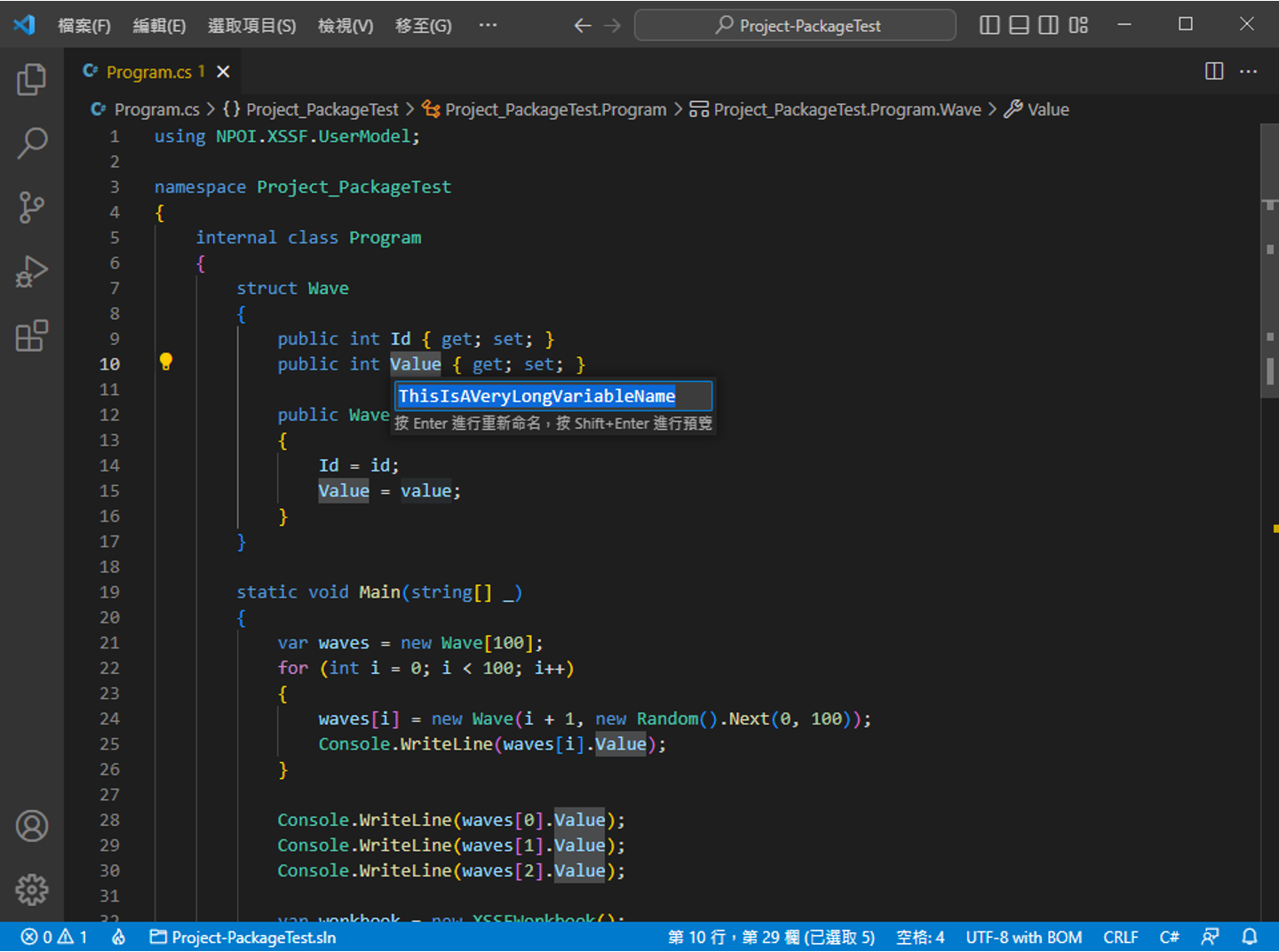The image size is (1279, 952).
Task: Click line number 10 in gutter
Action: pyautogui.click(x=109, y=364)
